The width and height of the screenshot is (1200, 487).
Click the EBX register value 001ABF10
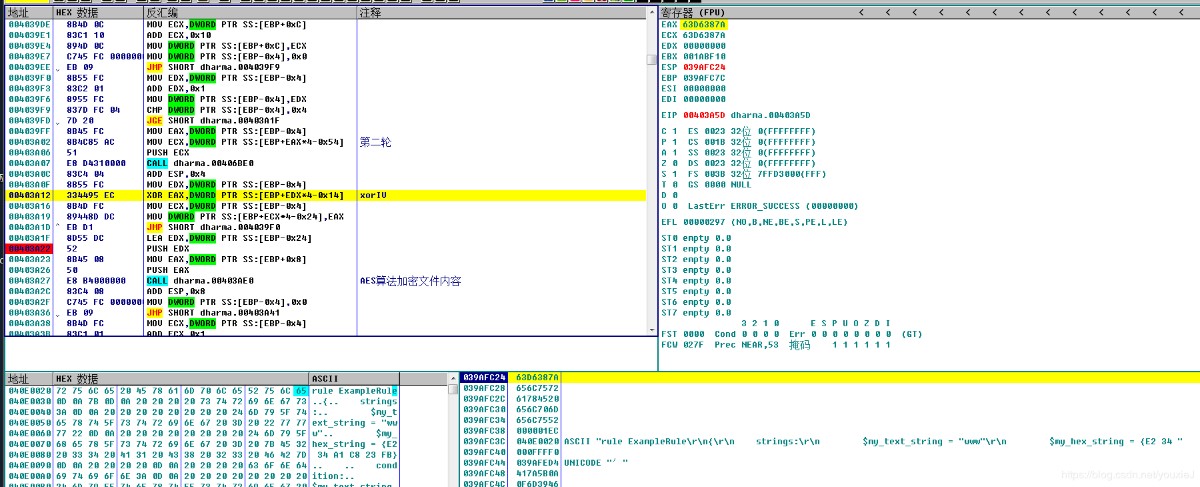(704, 56)
